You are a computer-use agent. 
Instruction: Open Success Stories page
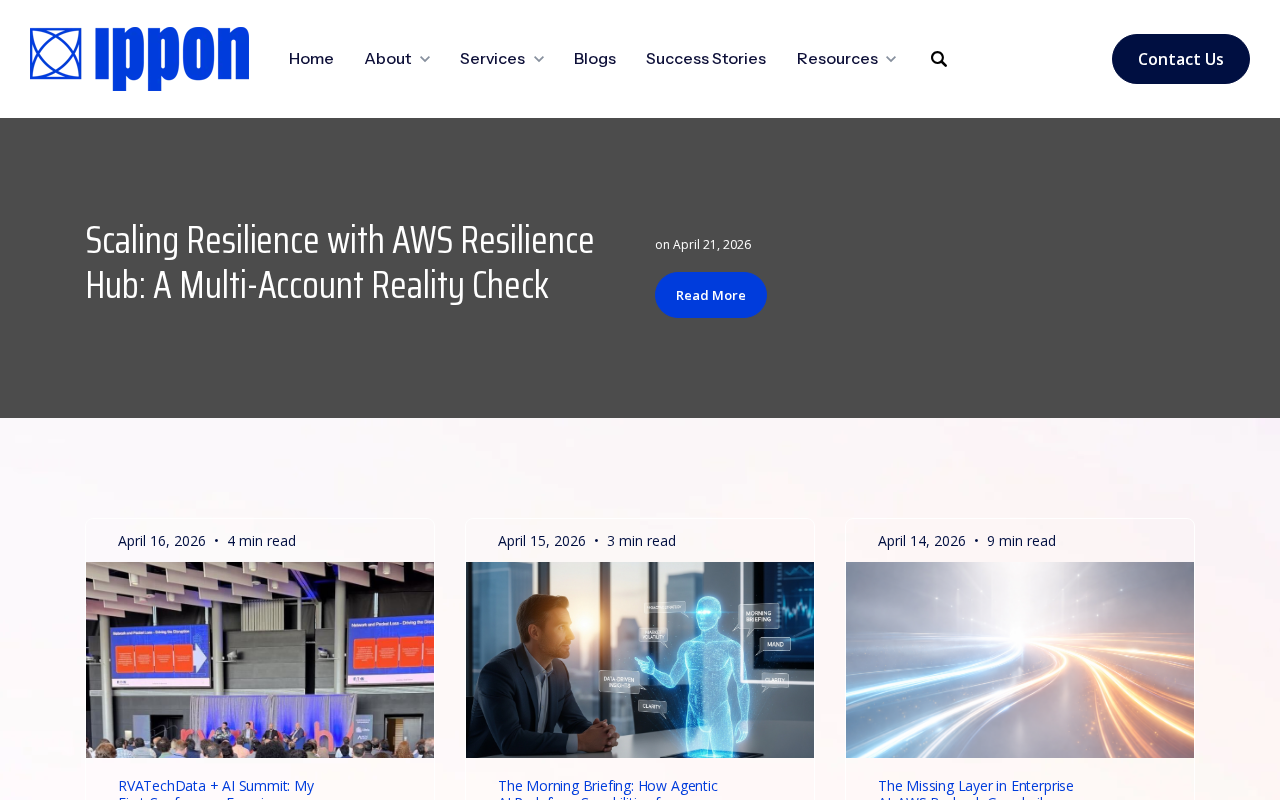706,59
